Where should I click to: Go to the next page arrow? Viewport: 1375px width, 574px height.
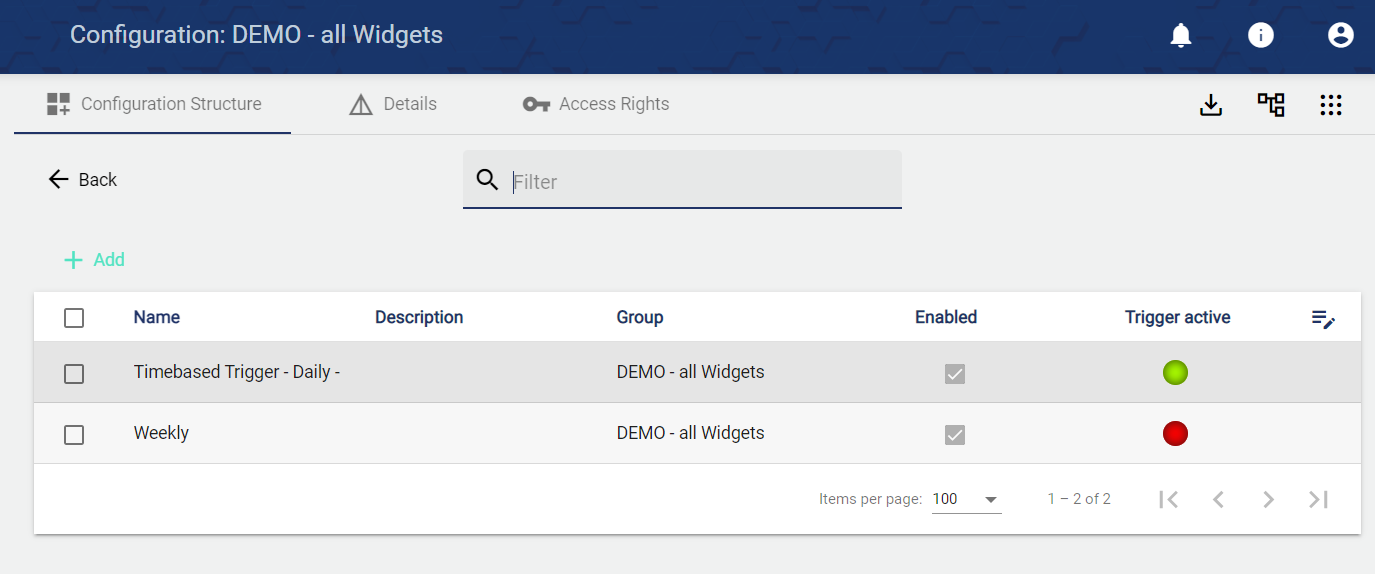(x=1268, y=499)
